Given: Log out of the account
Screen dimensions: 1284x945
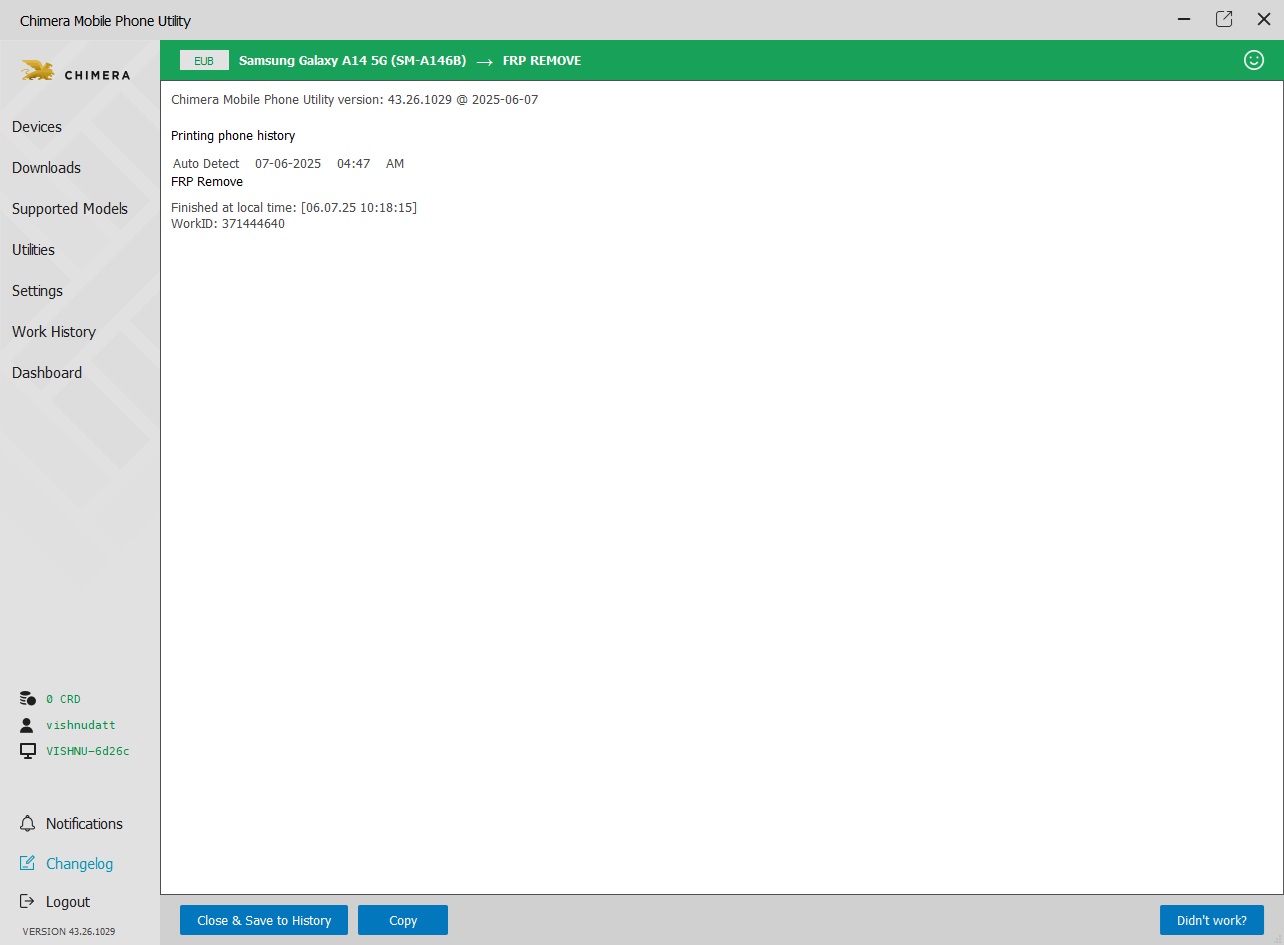Looking at the screenshot, I should click(68, 902).
